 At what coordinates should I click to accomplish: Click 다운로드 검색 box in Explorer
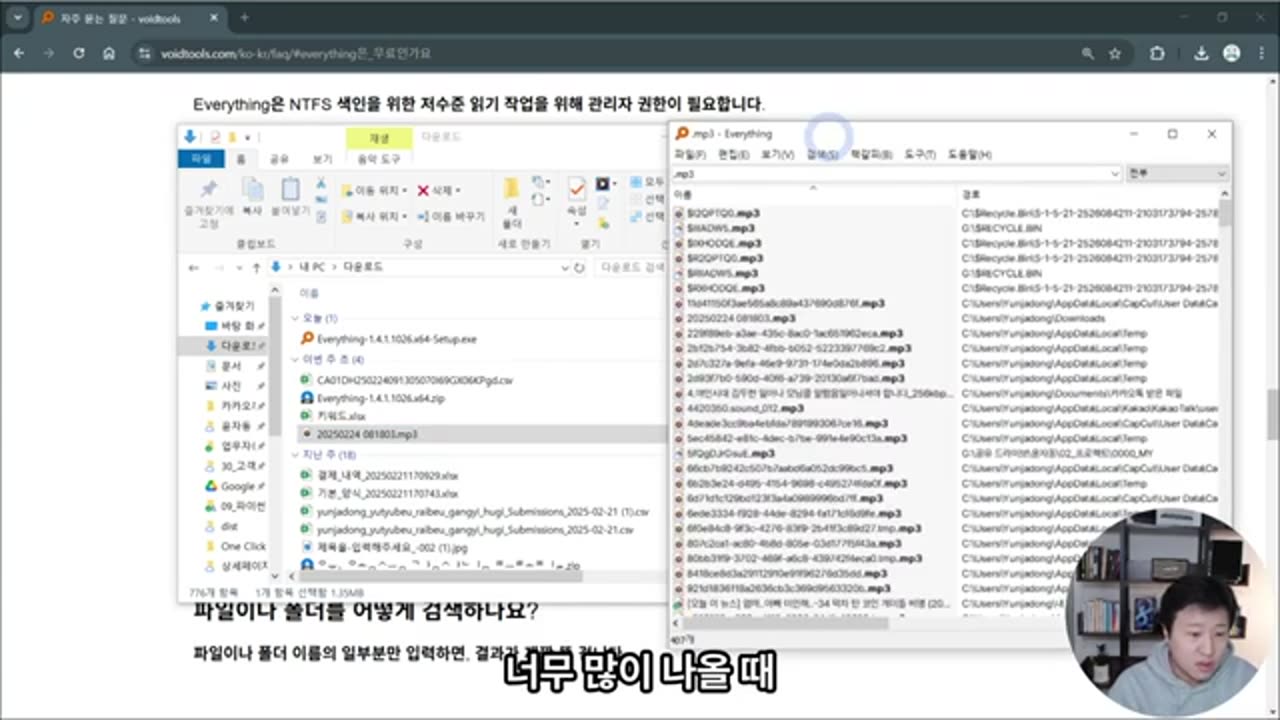630,267
